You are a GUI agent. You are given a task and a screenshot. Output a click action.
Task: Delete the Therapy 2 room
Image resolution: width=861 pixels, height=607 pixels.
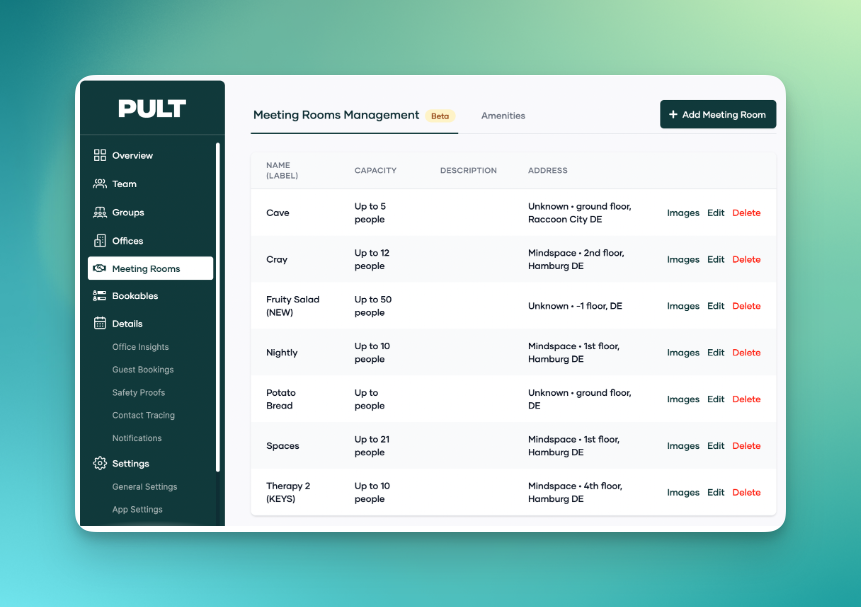(746, 493)
